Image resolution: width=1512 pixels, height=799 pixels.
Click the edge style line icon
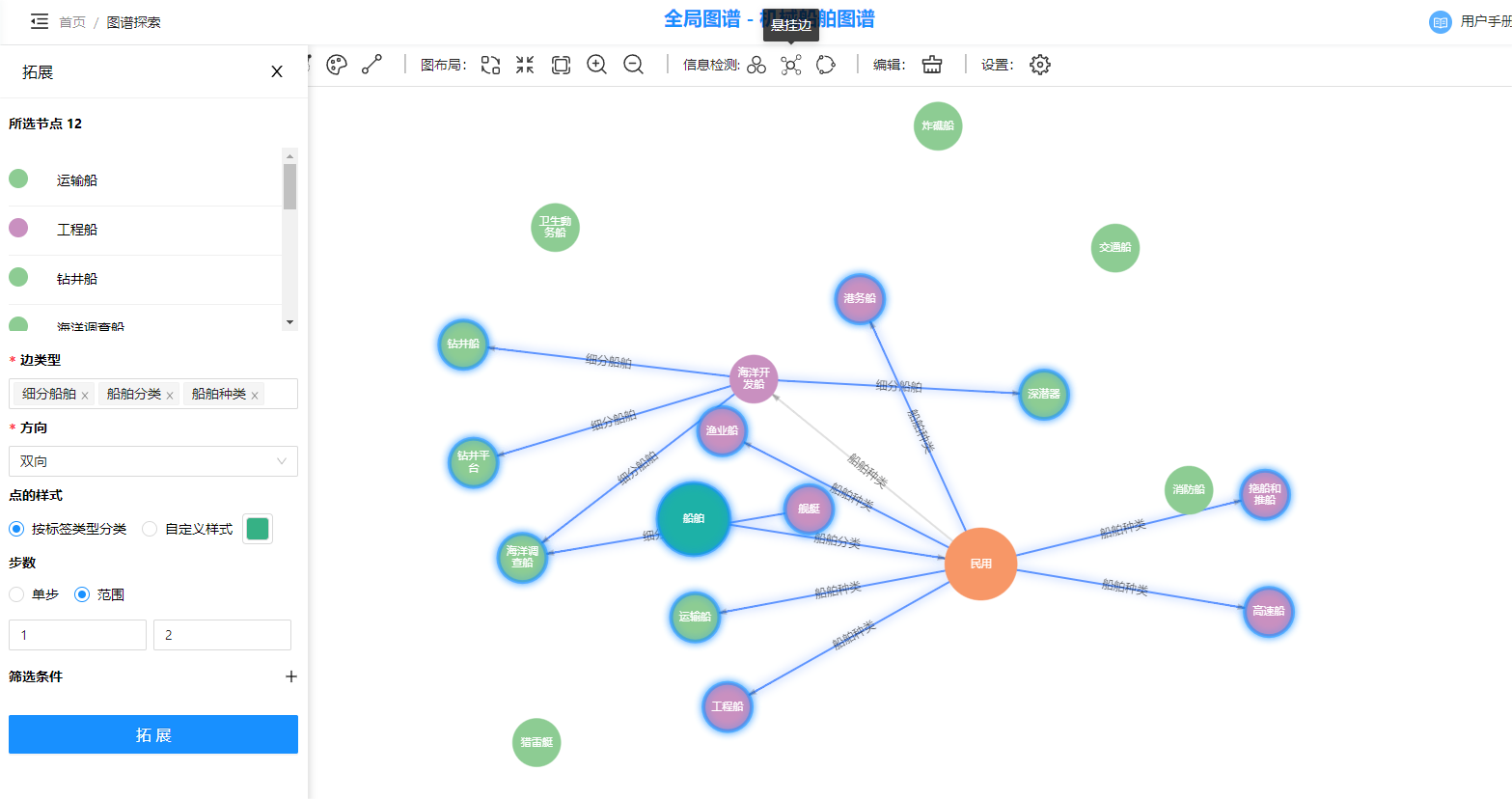(371, 65)
